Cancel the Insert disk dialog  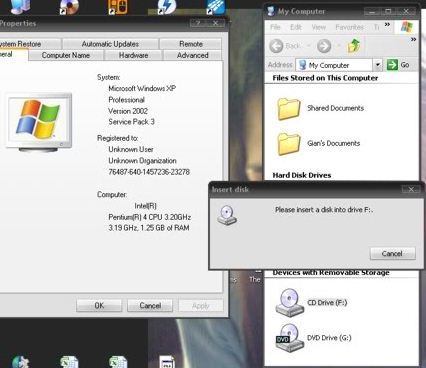[392, 253]
